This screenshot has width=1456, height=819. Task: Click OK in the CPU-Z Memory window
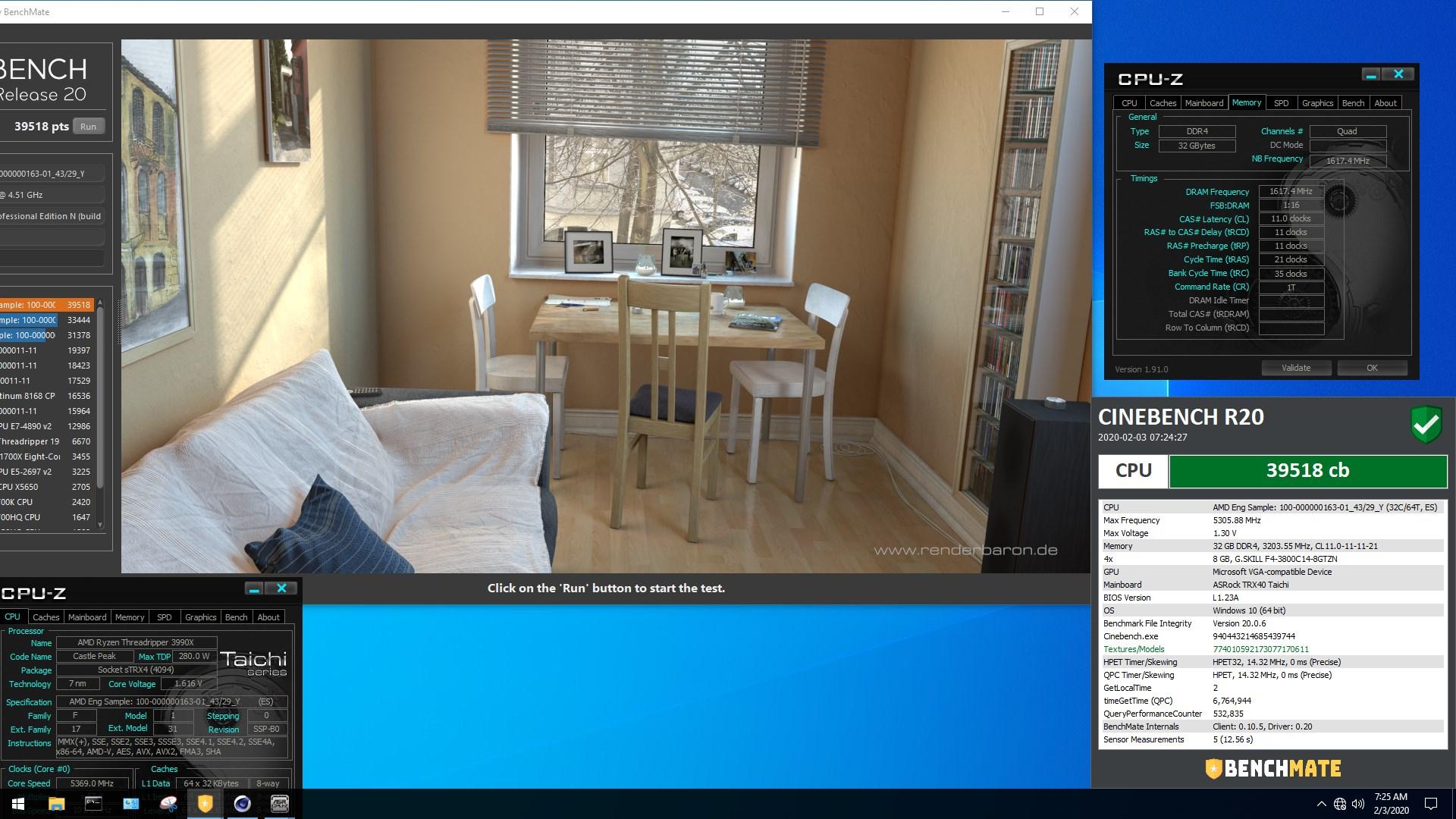pyautogui.click(x=1371, y=367)
